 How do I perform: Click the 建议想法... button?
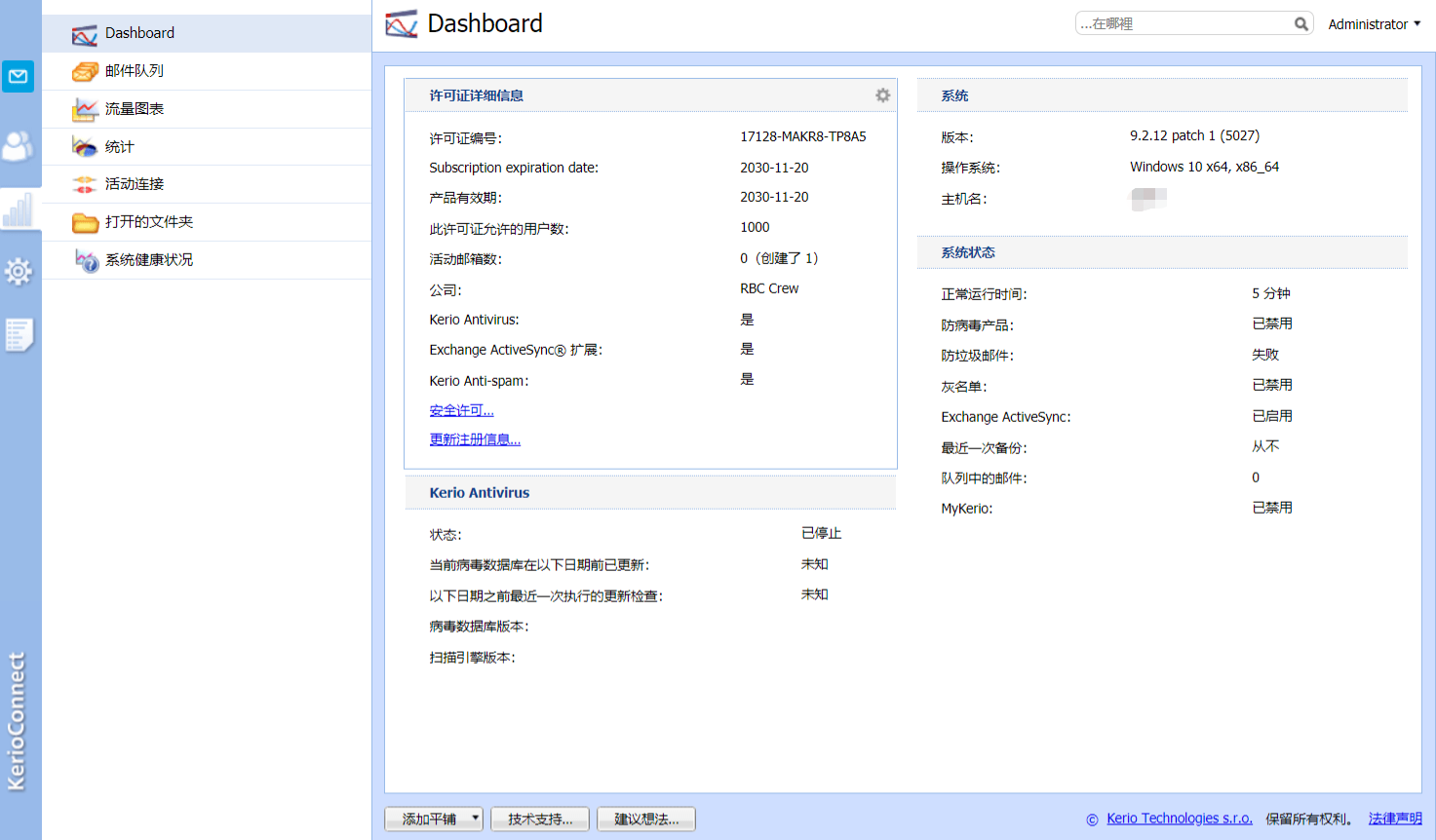646,819
